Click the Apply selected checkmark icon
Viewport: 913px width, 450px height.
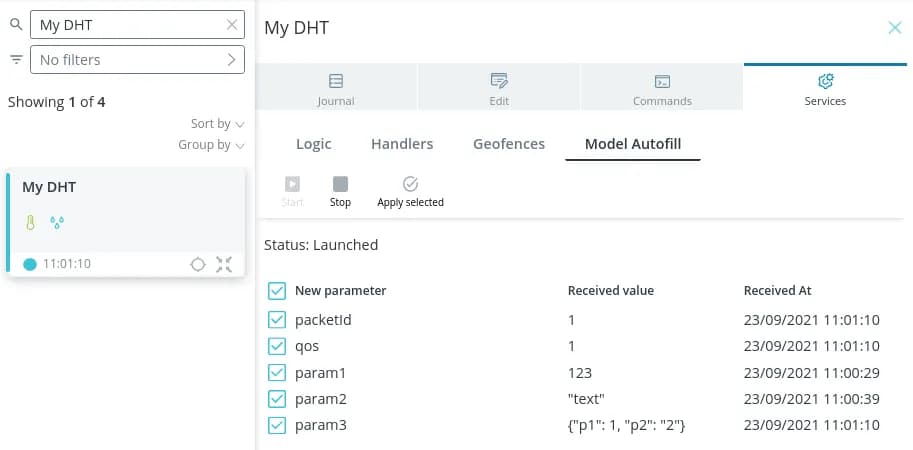pos(410,184)
